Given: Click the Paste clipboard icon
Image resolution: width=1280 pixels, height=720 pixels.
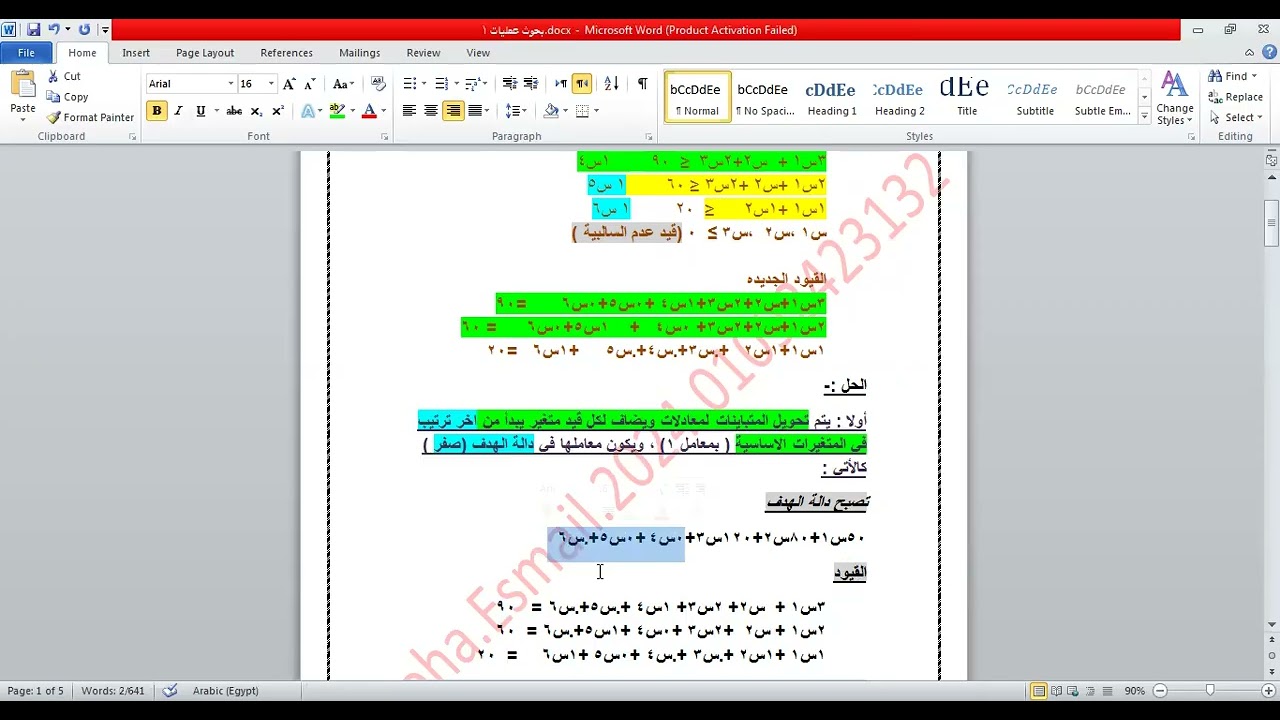Looking at the screenshot, I should pos(22,85).
